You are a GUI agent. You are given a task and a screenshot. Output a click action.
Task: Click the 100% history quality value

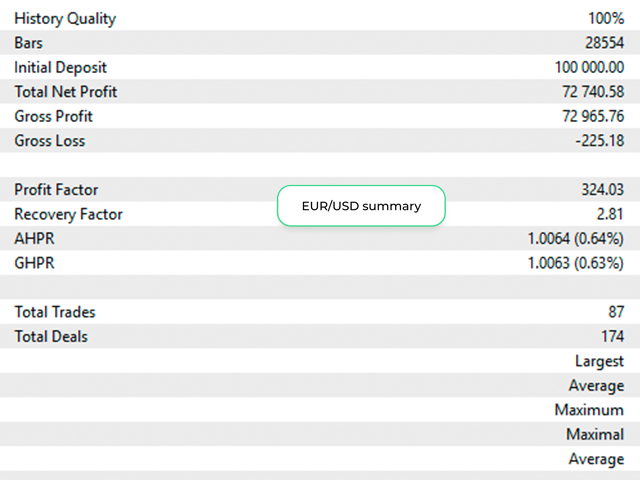point(606,18)
